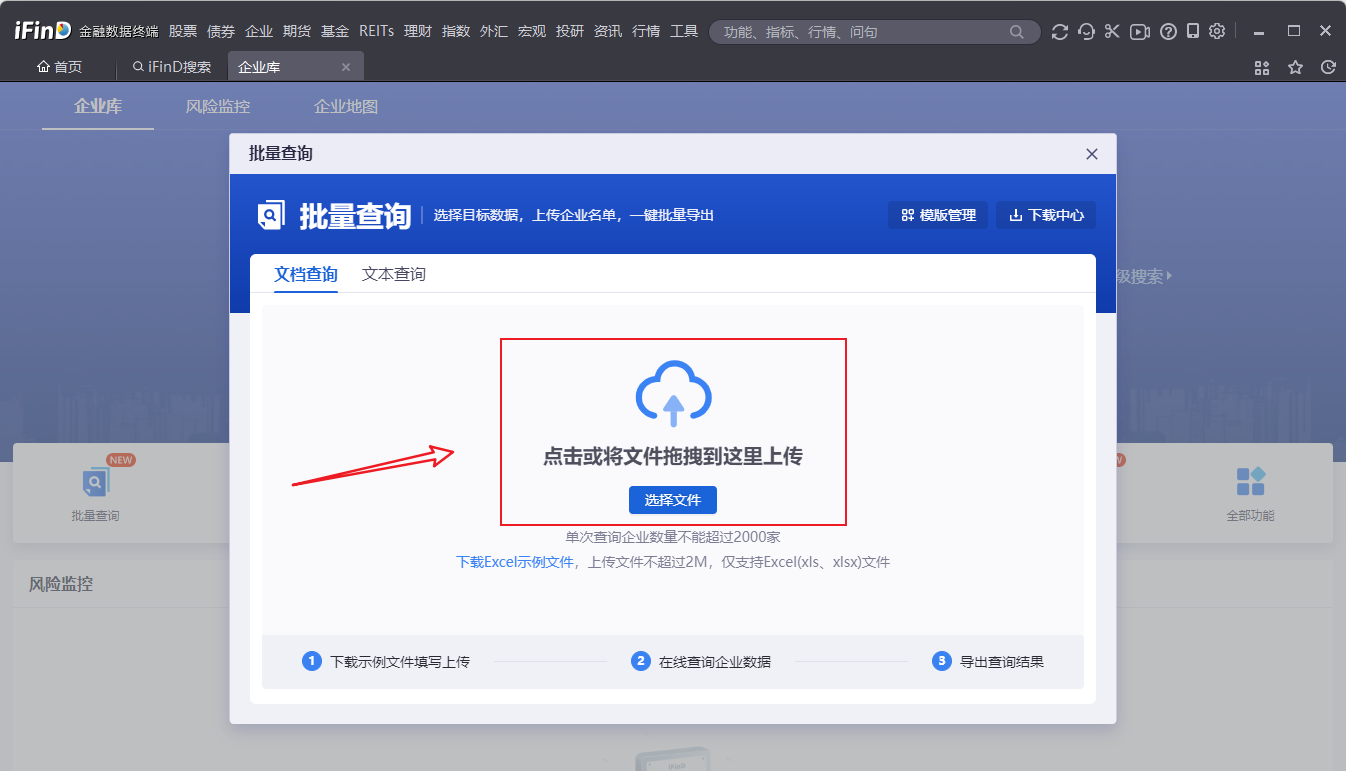
Task: Select the scissors screenshot tool
Action: [1112, 32]
